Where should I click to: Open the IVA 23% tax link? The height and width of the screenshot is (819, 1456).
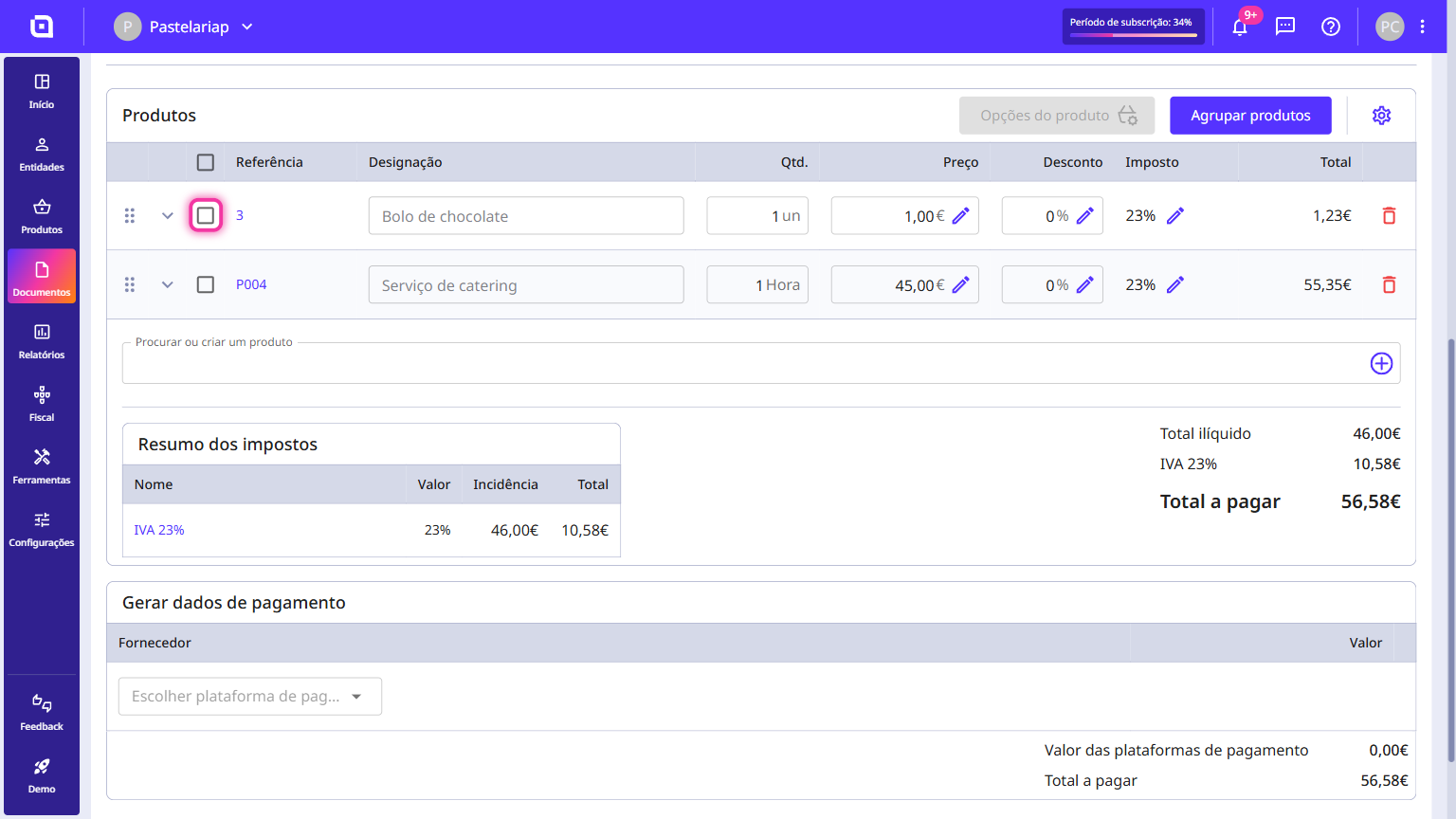159,530
